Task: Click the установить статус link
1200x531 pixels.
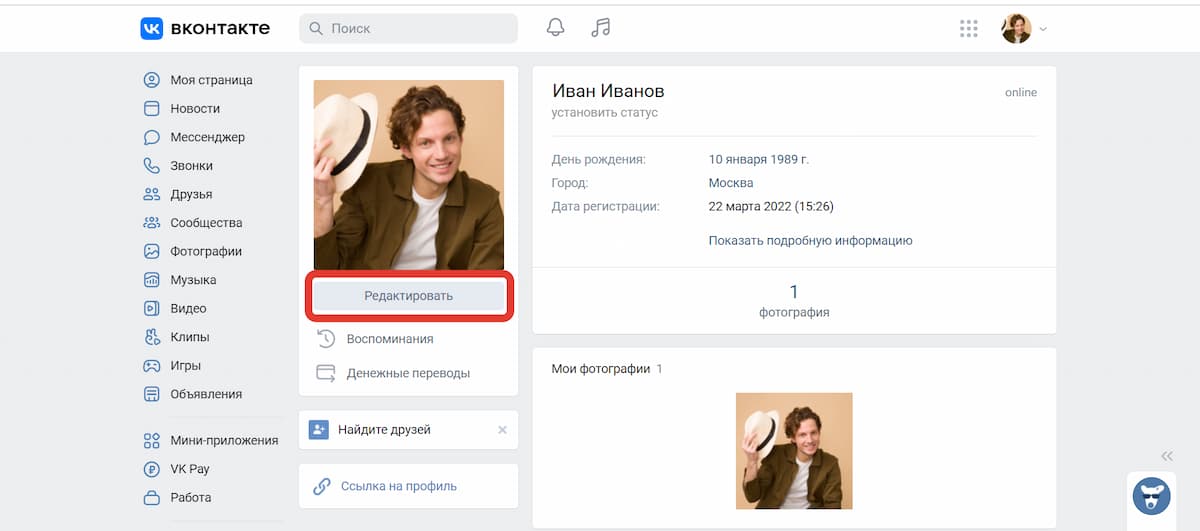Action: coord(604,113)
